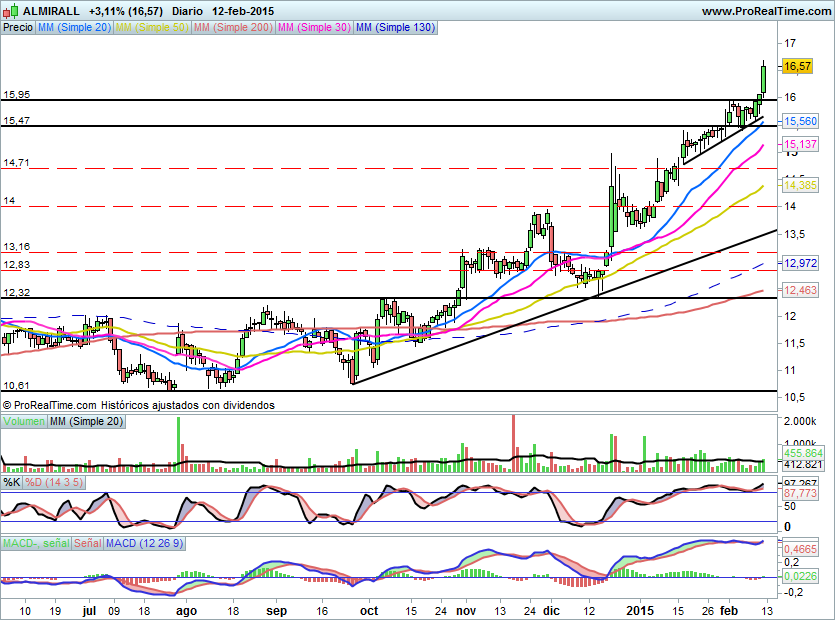Select the %K stochastic label
Screen dimensions: 835x620
[11, 482]
